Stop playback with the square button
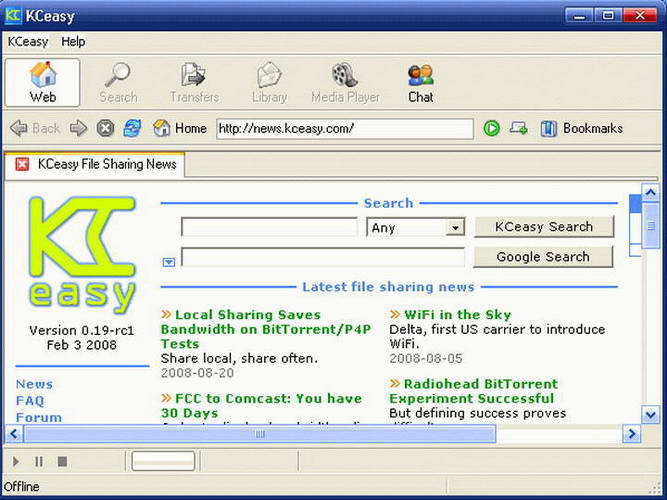The width and height of the screenshot is (667, 500). tap(62, 461)
